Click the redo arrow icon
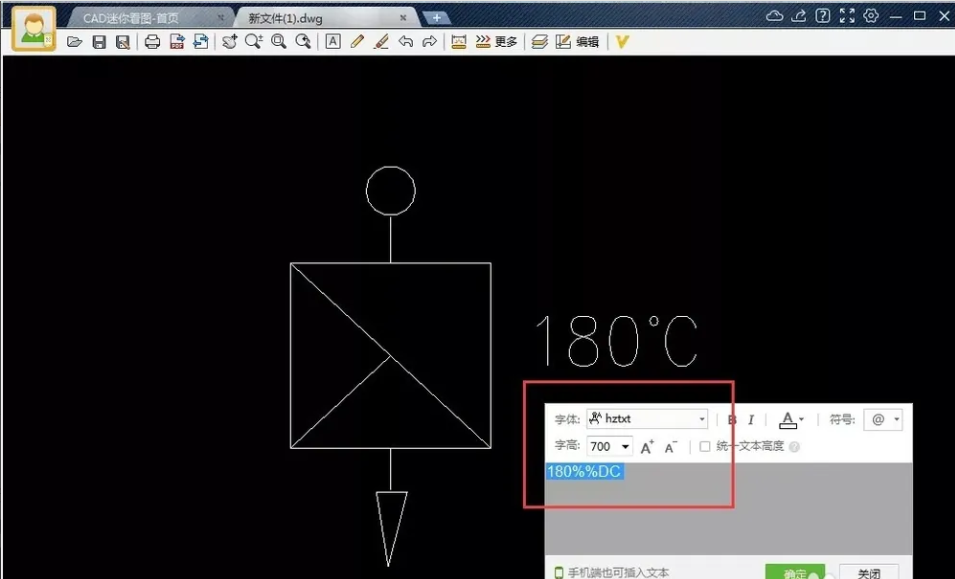 pyautogui.click(x=429, y=41)
